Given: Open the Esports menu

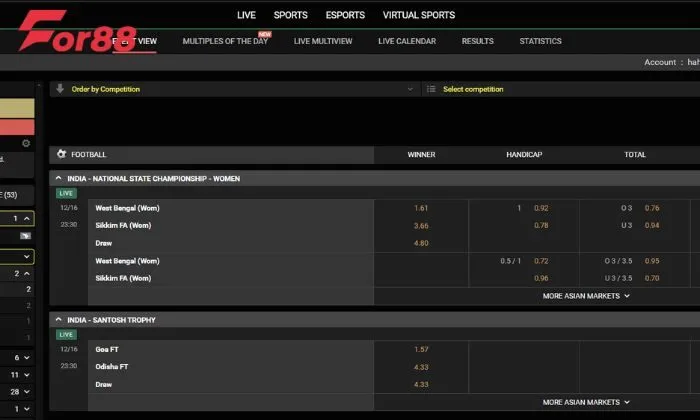Looking at the screenshot, I should click(345, 15).
